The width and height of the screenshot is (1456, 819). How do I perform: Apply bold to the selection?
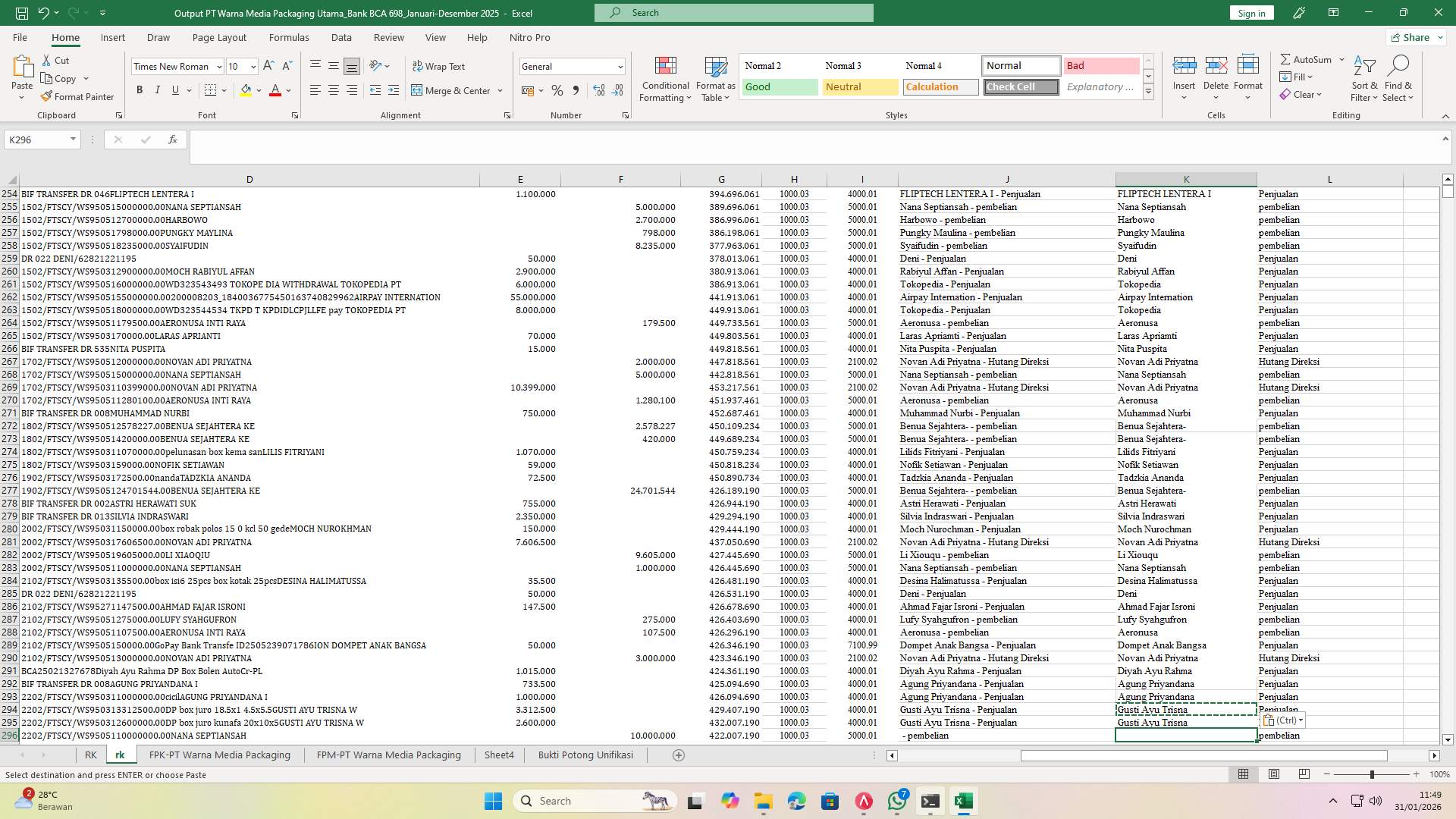(x=140, y=89)
